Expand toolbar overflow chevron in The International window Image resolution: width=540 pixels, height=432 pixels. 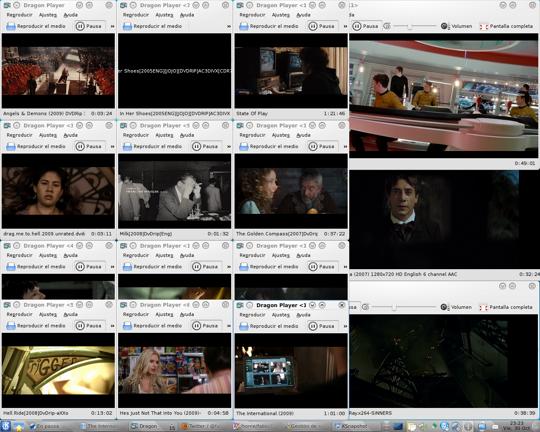pyautogui.click(x=345, y=326)
